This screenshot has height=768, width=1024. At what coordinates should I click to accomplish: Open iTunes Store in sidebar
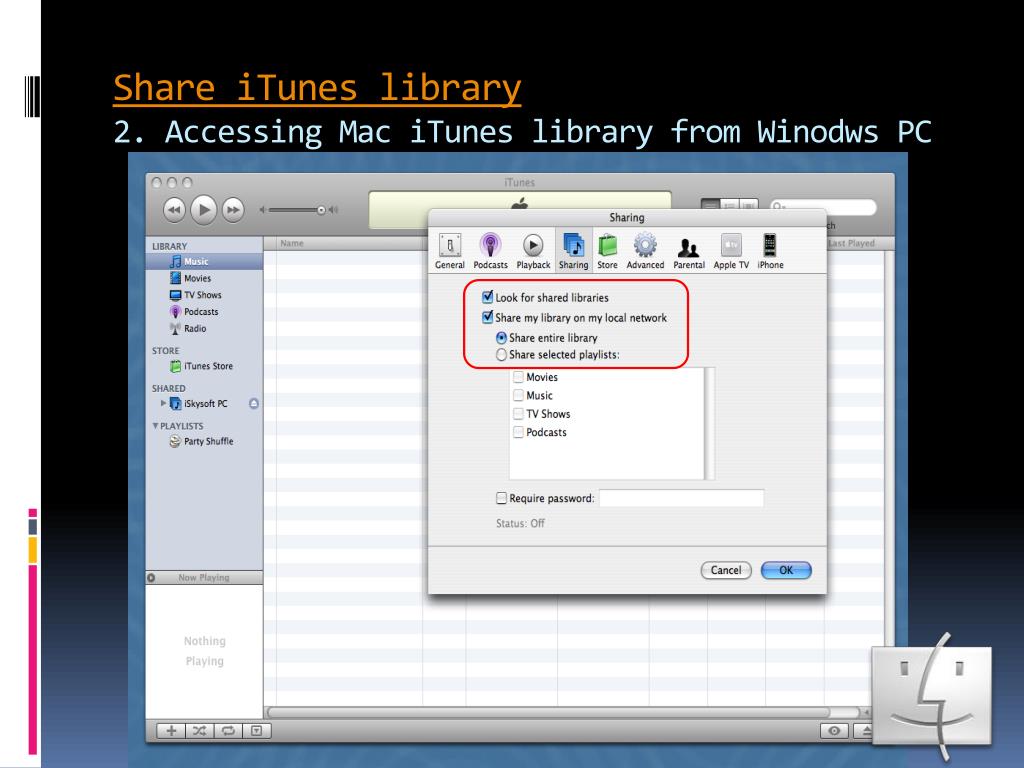click(x=204, y=366)
